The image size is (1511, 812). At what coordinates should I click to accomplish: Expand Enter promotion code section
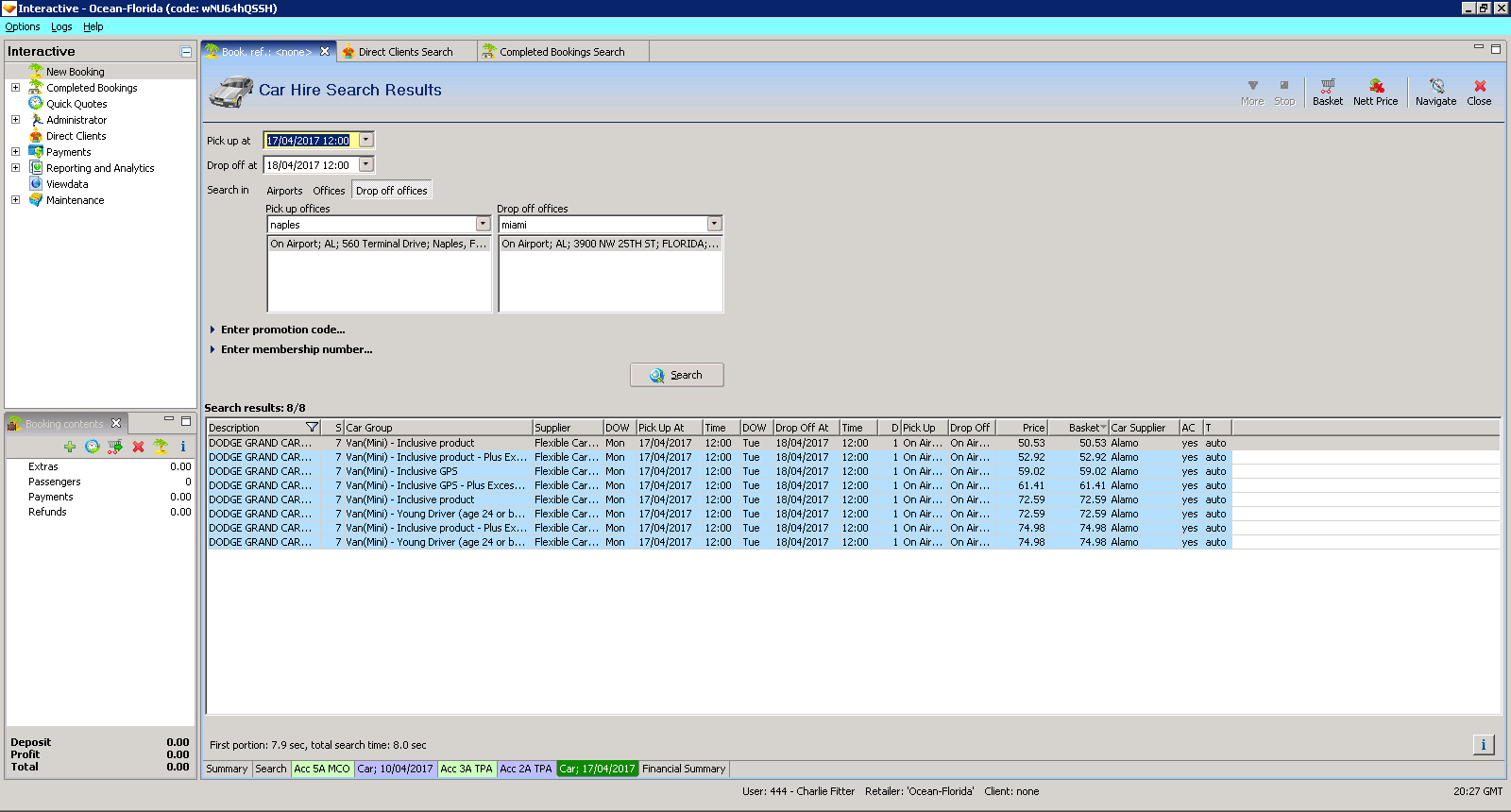click(x=282, y=330)
